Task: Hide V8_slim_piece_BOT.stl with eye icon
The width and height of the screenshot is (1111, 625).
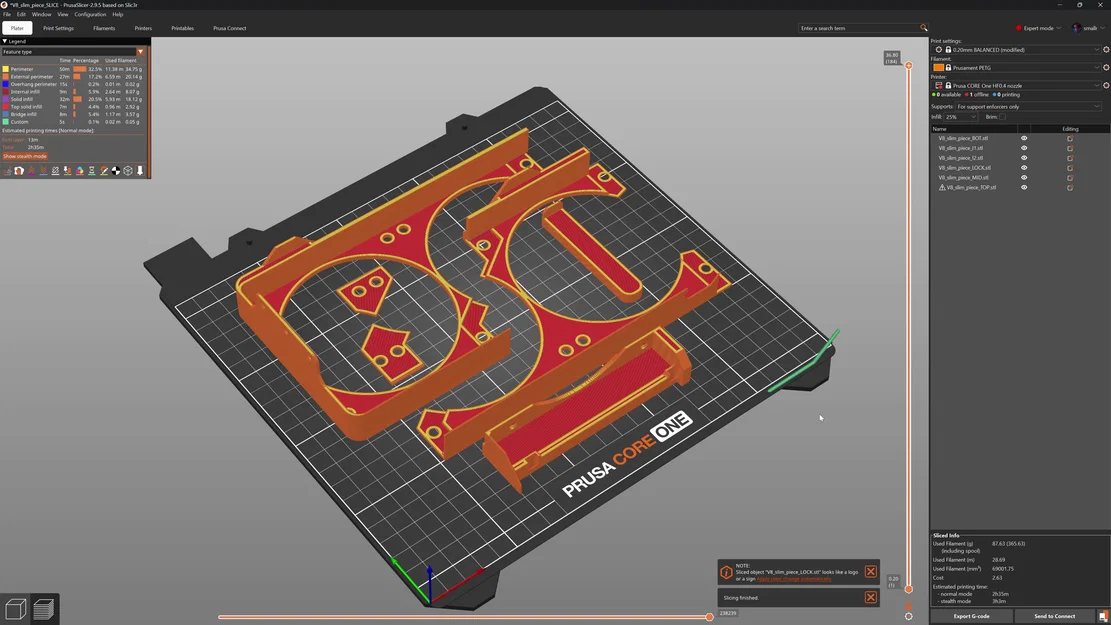Action: [1024, 138]
